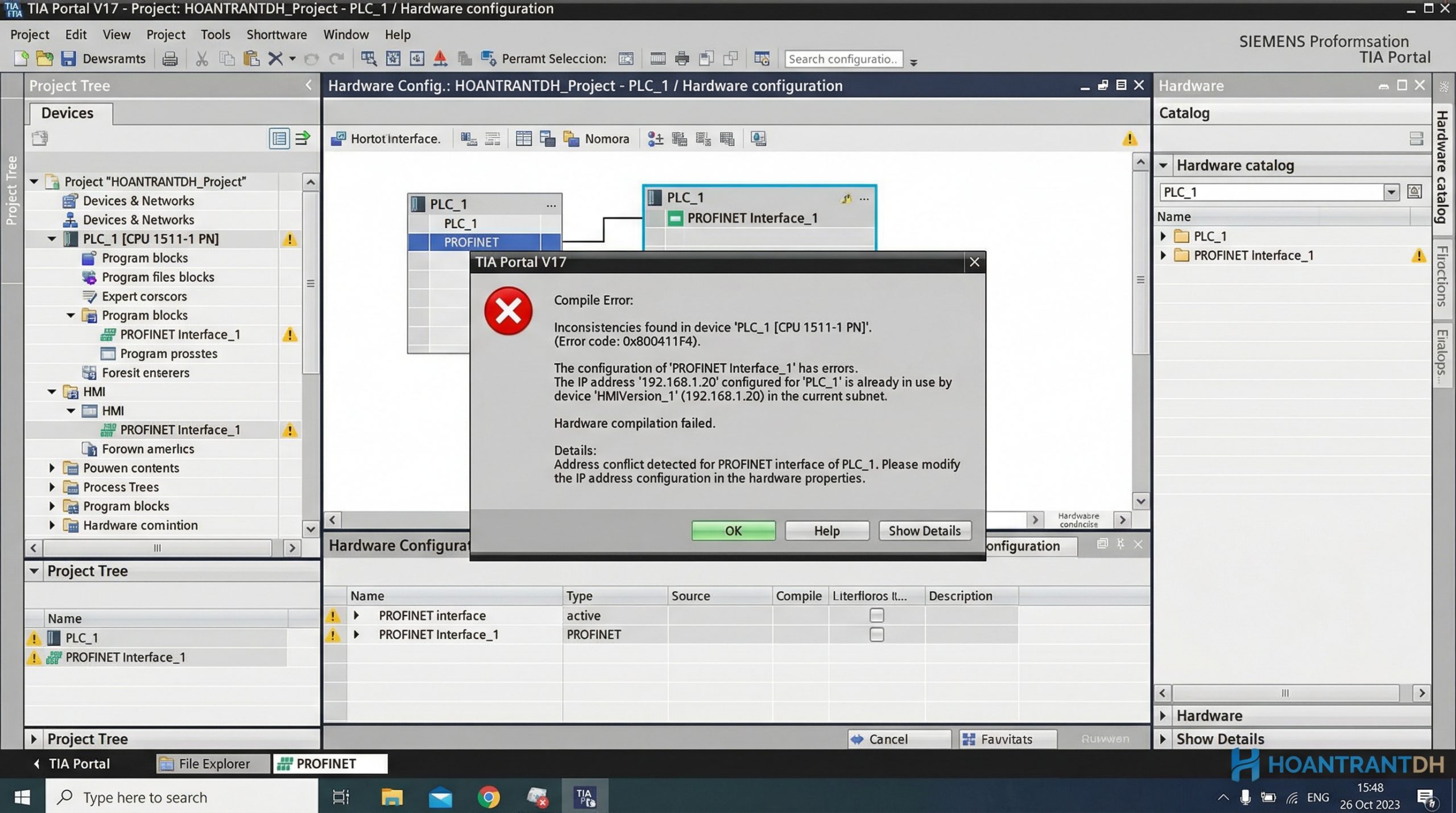Click the Open project folder icon
The image size is (1456, 813).
(x=44, y=59)
